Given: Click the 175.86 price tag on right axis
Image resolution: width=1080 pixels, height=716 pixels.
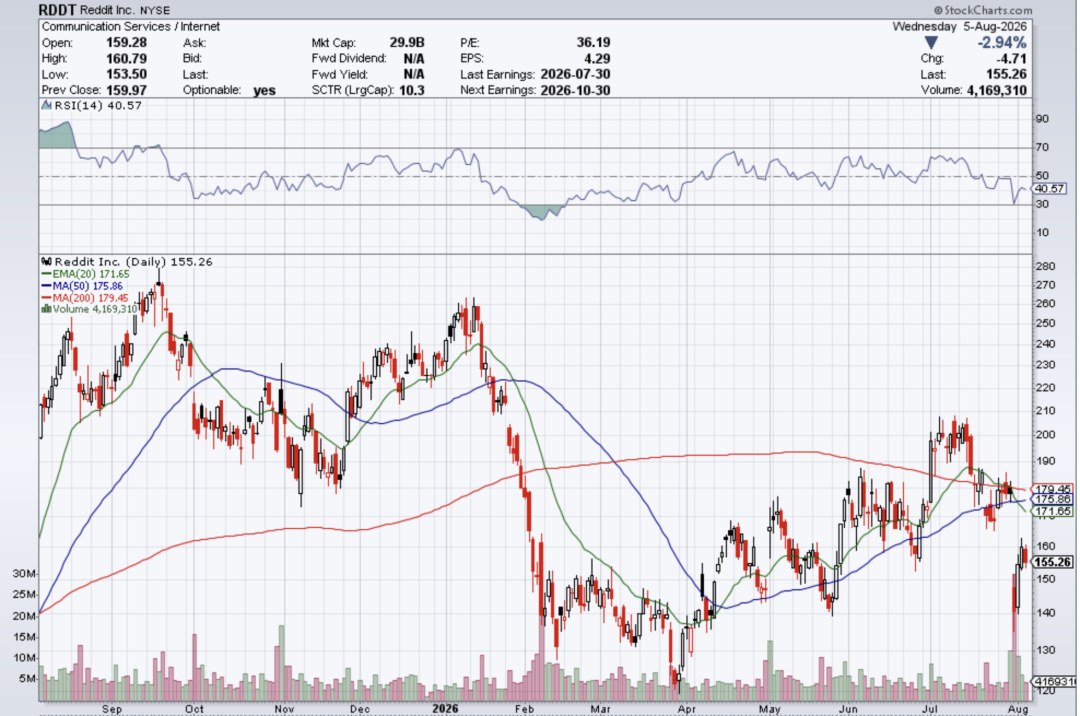Looking at the screenshot, I should click(x=1053, y=499).
